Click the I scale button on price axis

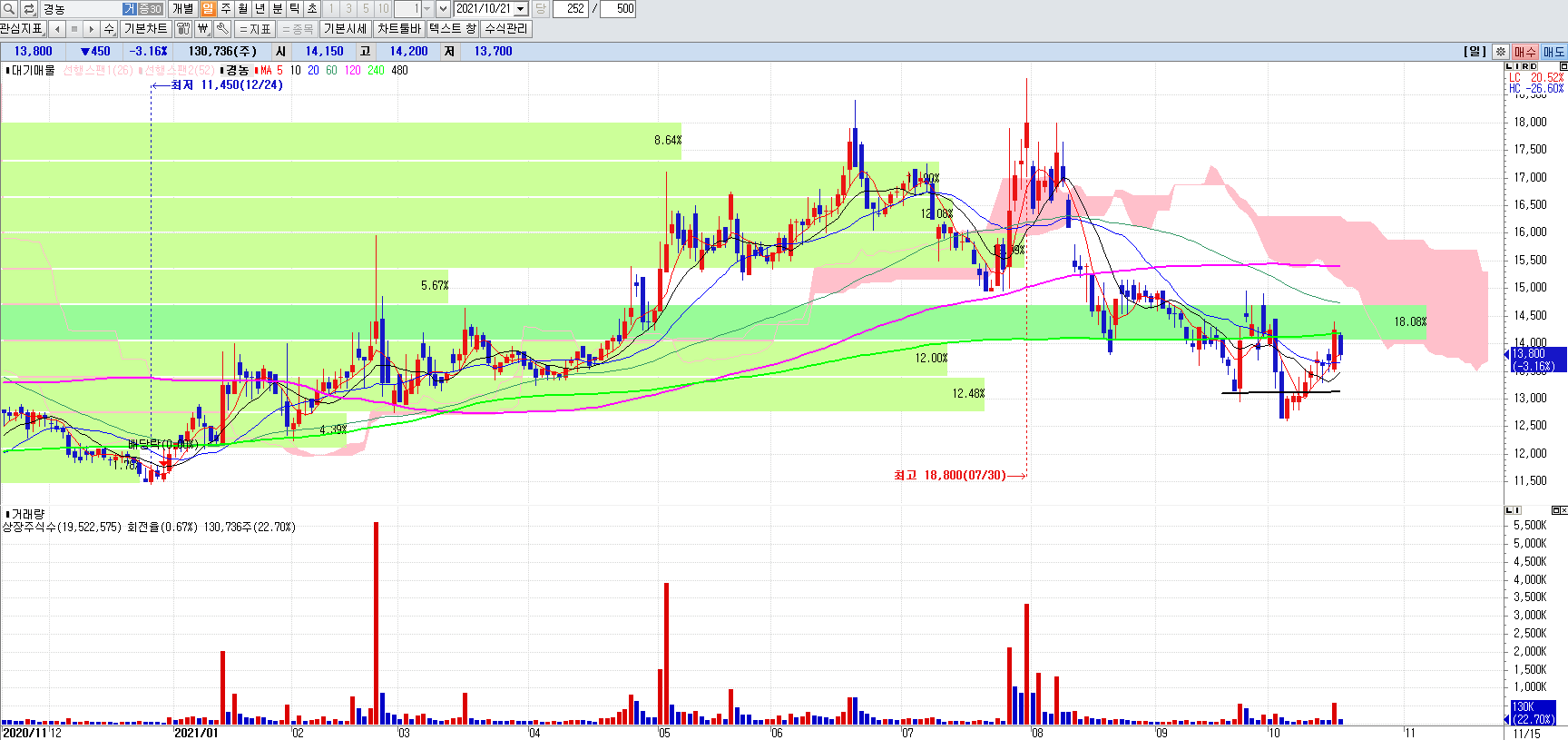1516,66
